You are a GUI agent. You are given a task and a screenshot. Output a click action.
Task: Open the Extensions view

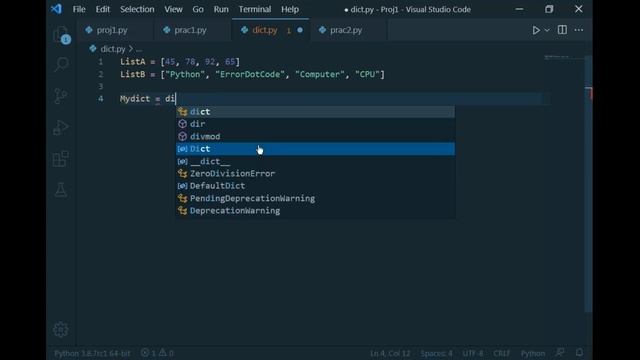[61, 159]
